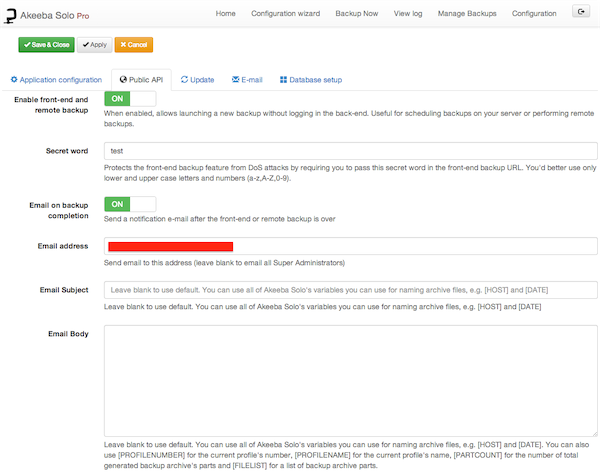Viewport: 600px width, 476px height.
Task: Open View log in navbar
Action: pyautogui.click(x=408, y=13)
